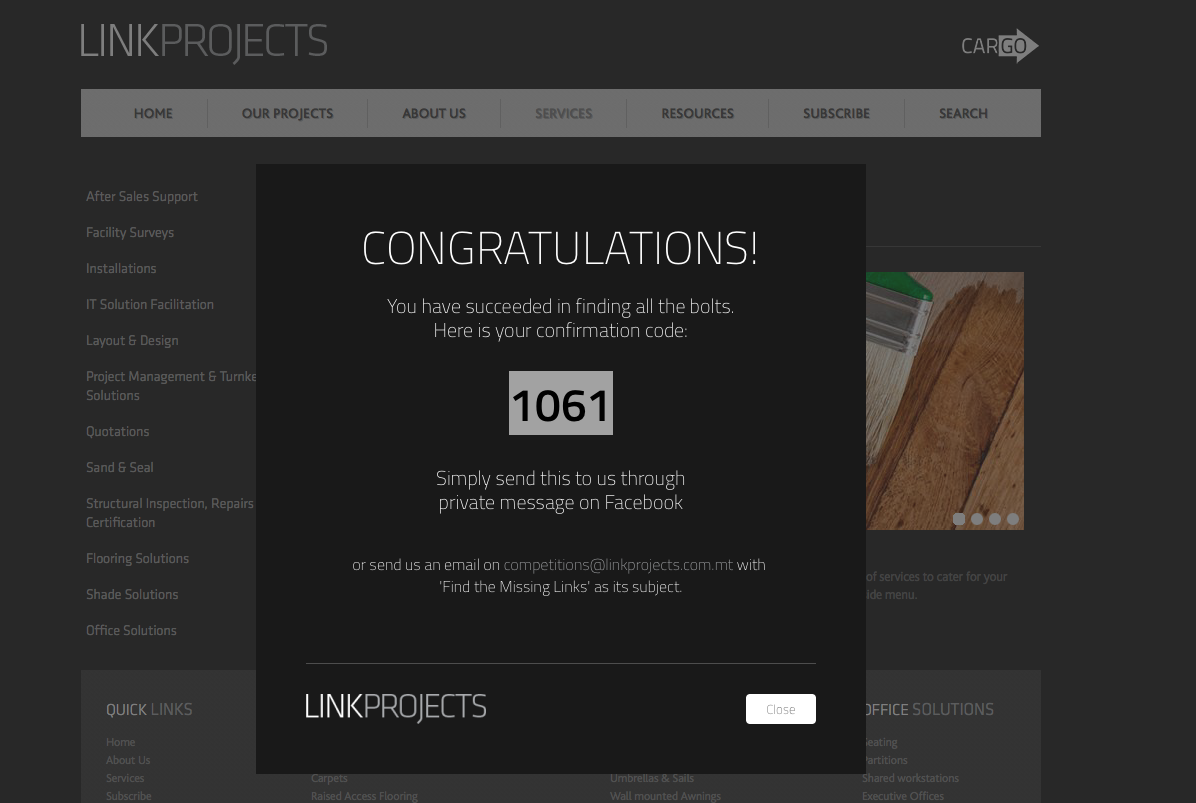Viewport: 1196px width, 803px height.
Task: Open the About Us menu item
Action: [x=434, y=114]
